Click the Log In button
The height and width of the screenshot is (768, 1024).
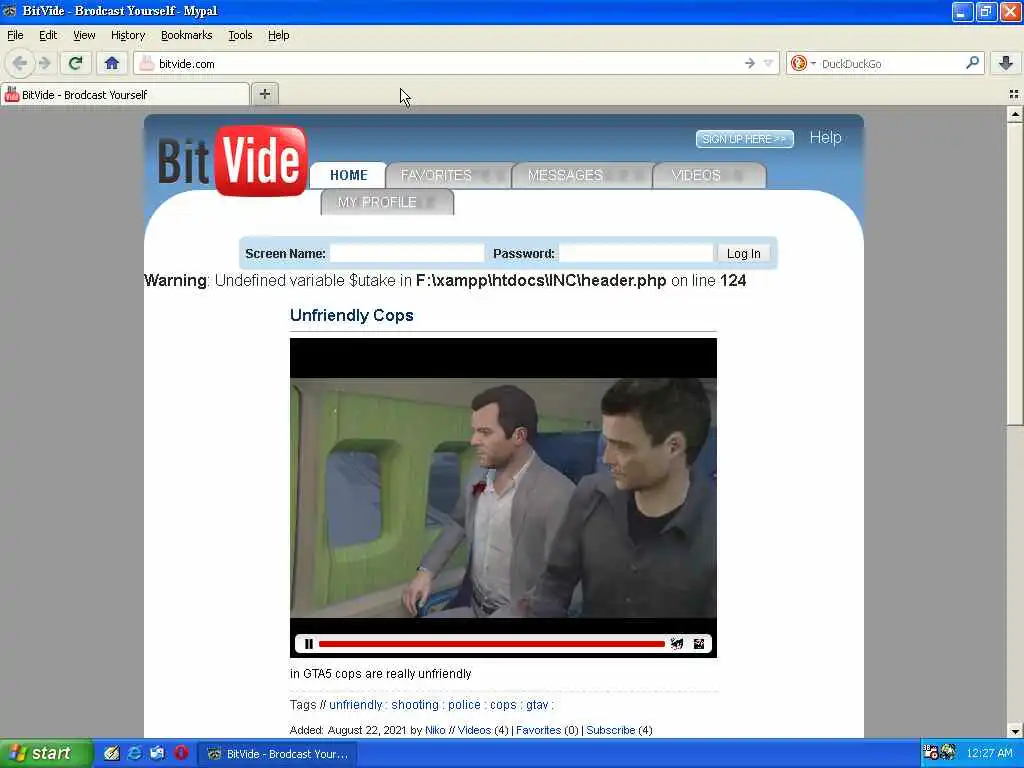pyautogui.click(x=743, y=253)
